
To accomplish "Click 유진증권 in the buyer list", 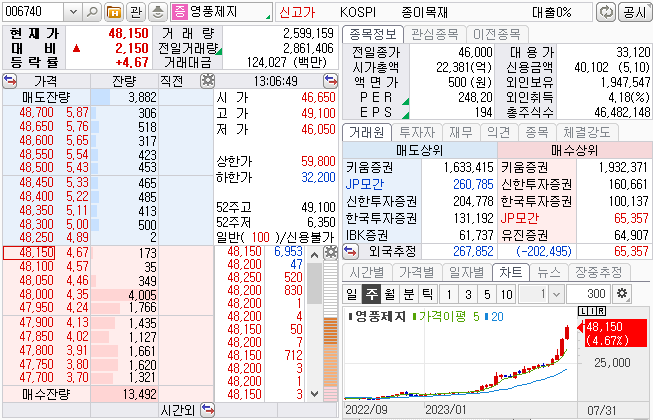I will coord(524,235).
